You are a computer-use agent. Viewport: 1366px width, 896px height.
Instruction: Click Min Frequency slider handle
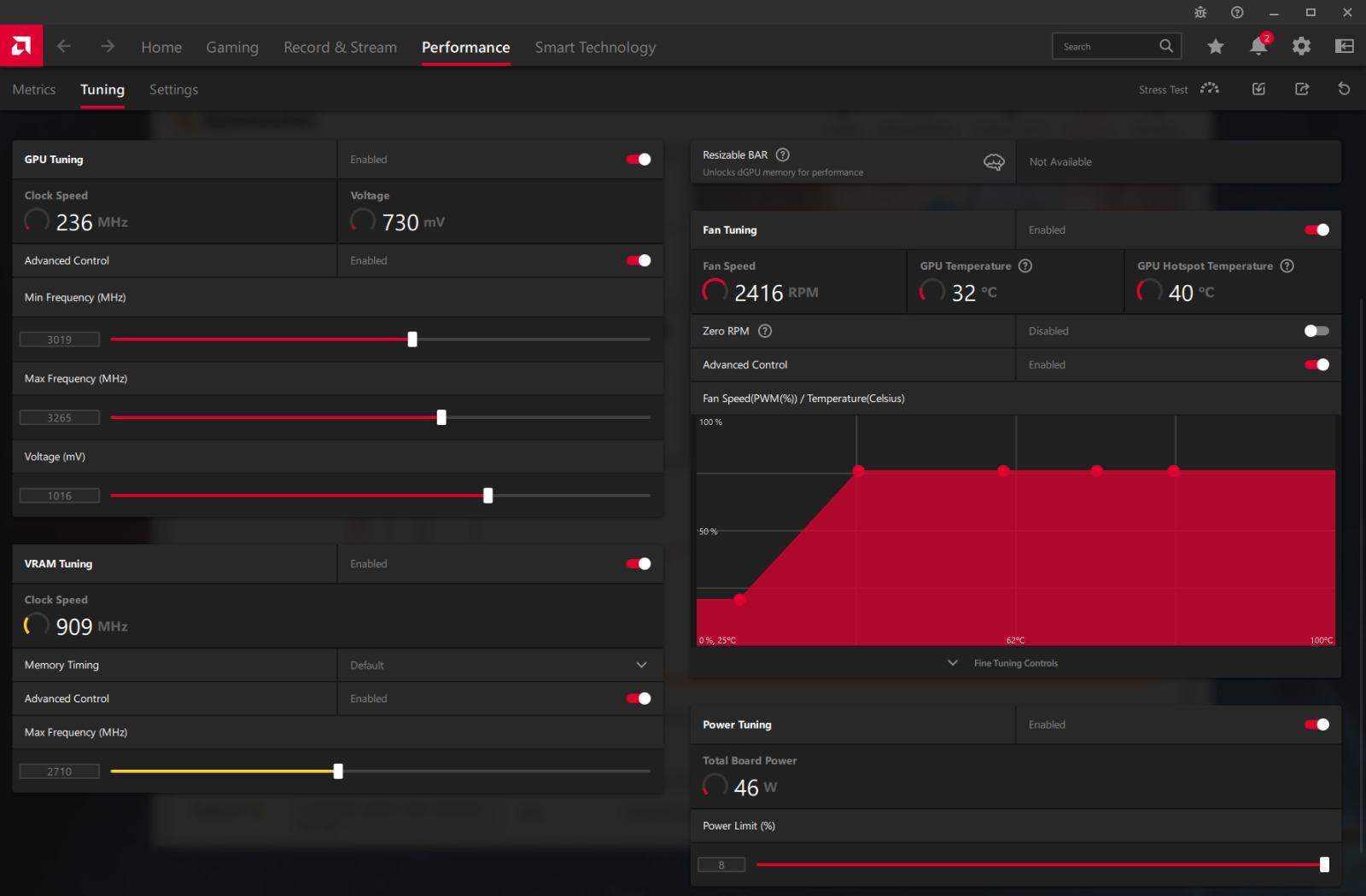412,340
